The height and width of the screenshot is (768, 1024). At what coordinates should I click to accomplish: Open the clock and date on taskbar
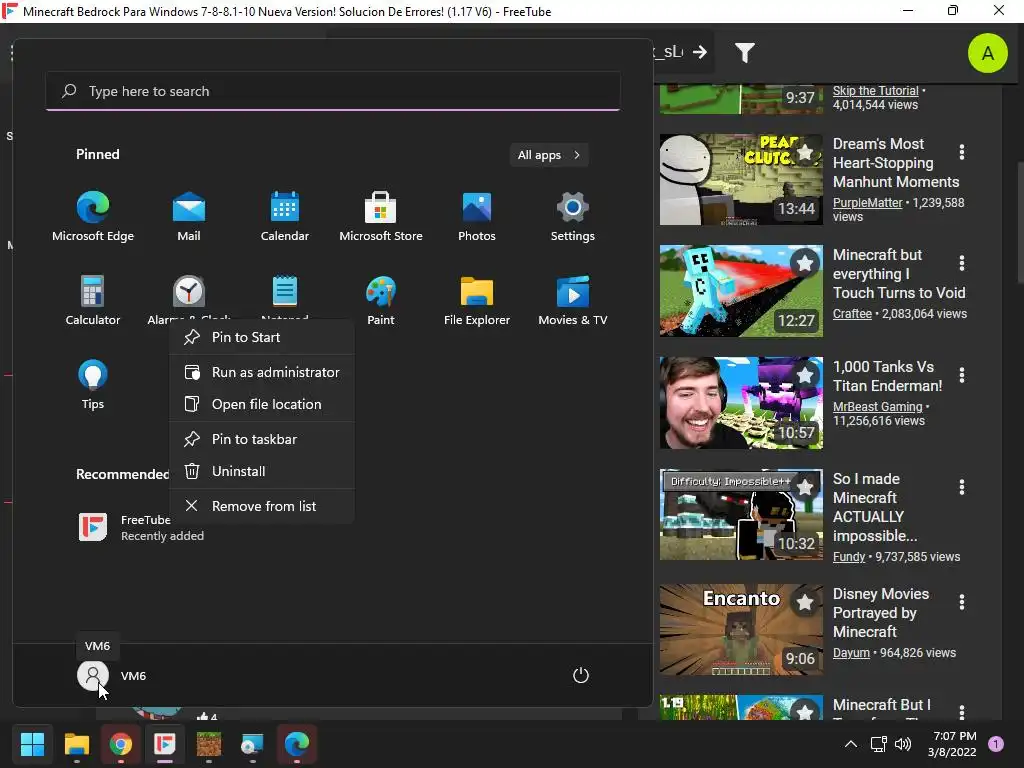point(952,744)
